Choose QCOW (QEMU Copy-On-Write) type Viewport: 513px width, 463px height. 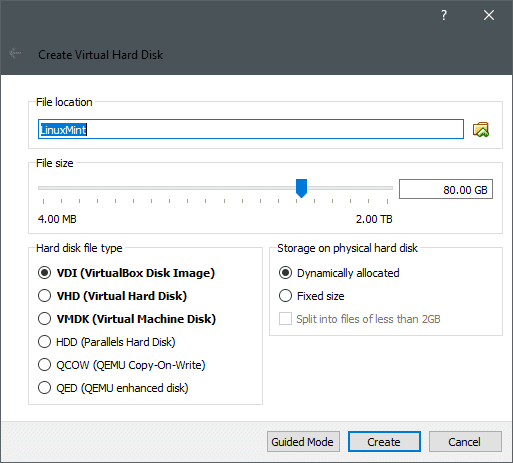coord(122,365)
